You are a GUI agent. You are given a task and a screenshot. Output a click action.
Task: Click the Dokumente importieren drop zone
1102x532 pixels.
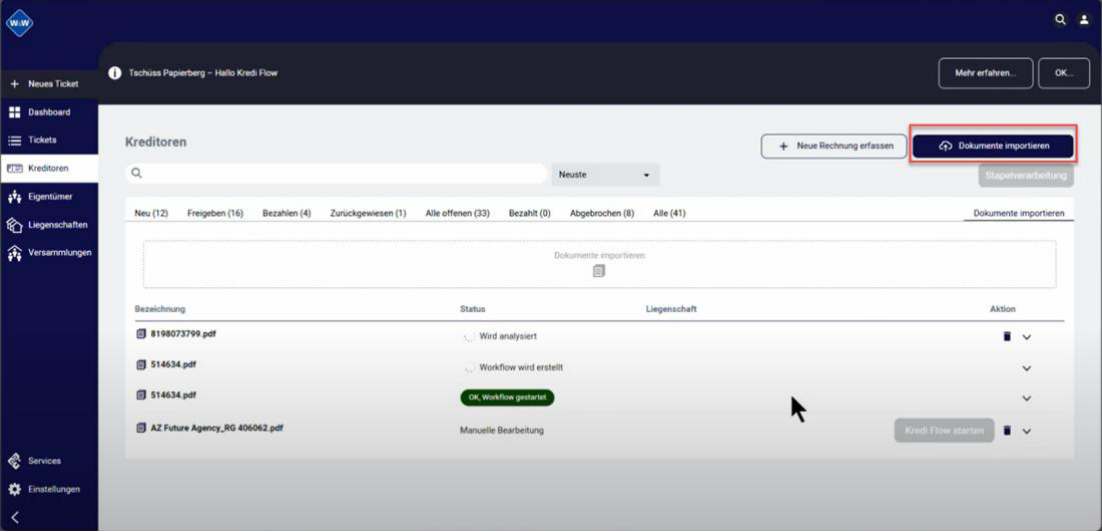click(599, 264)
